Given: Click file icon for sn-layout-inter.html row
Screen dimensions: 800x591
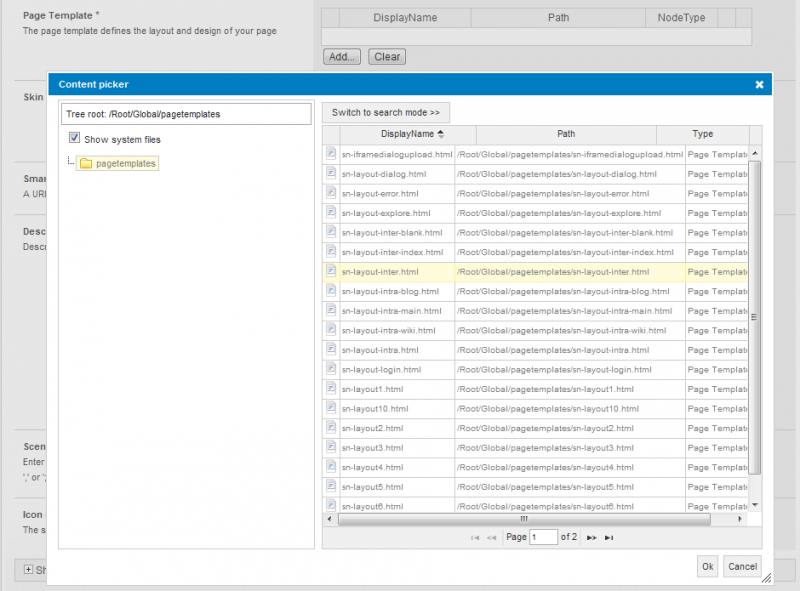Looking at the screenshot, I should pos(331,270).
